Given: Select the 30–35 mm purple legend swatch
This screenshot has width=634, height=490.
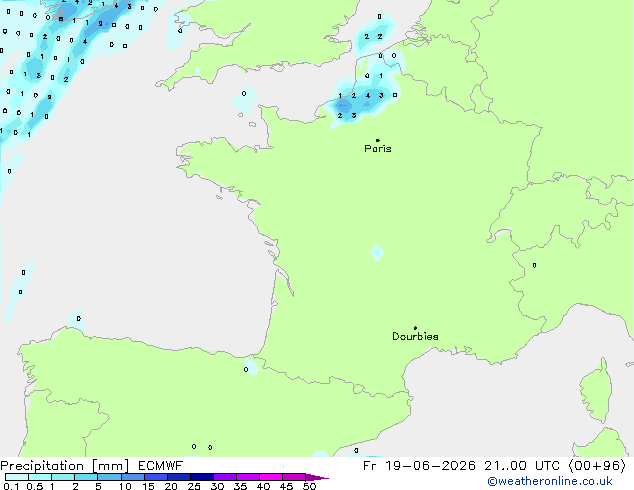Looking at the screenshot, I should pos(224,477).
